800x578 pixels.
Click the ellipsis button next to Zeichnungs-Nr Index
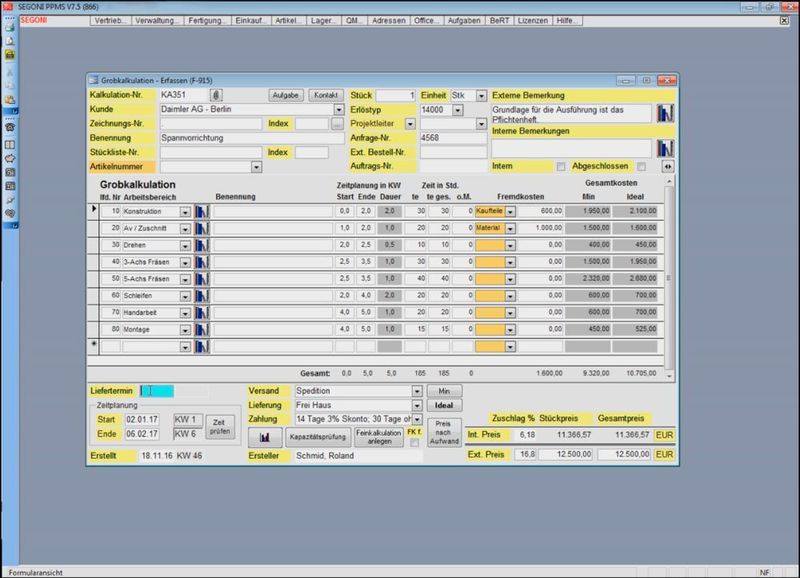[x=337, y=123]
